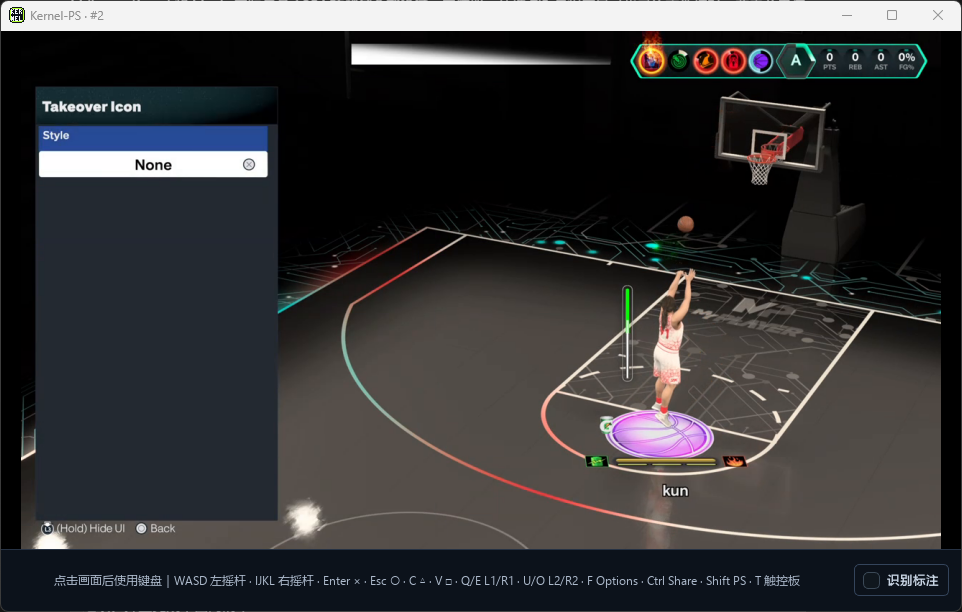Click the fire takeover icon right of stamina bar
This screenshot has height=612, width=962.
coord(734,461)
